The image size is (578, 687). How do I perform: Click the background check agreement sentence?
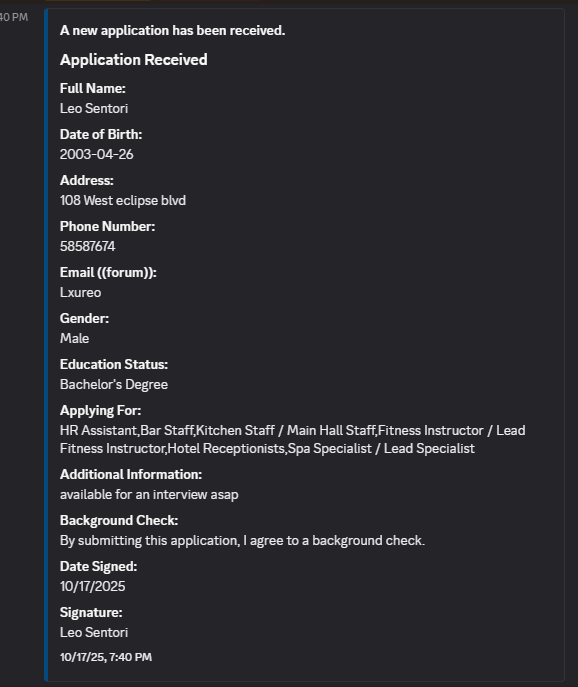pos(242,540)
